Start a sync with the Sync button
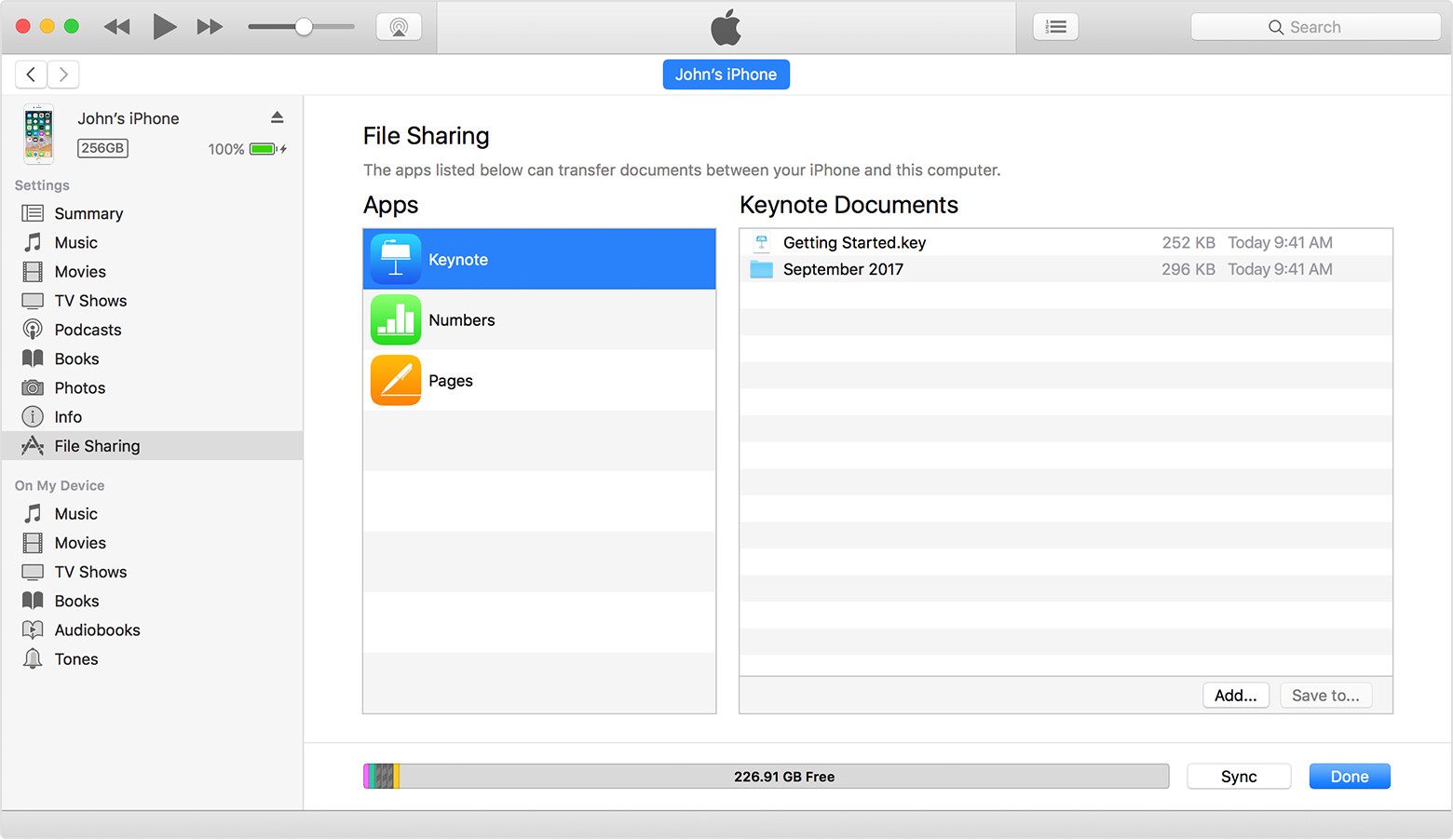This screenshot has width=1453, height=840. pos(1239,776)
